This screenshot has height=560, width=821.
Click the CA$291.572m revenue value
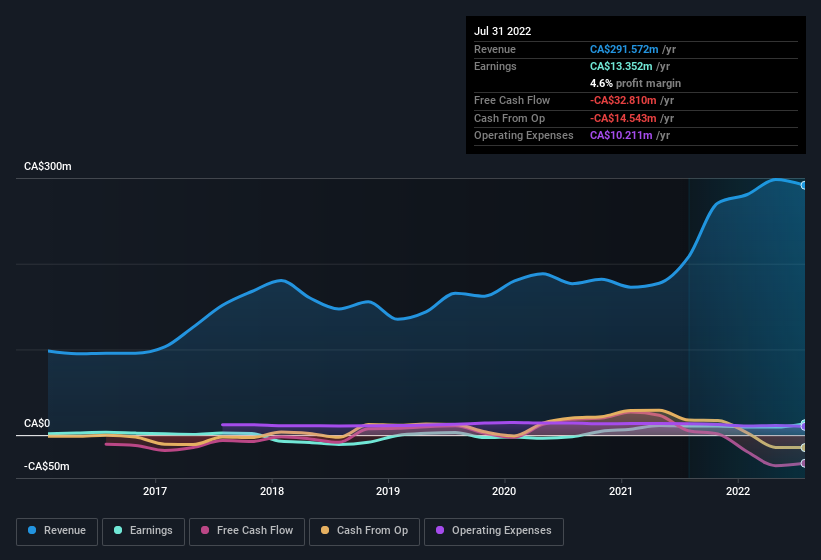(x=624, y=49)
